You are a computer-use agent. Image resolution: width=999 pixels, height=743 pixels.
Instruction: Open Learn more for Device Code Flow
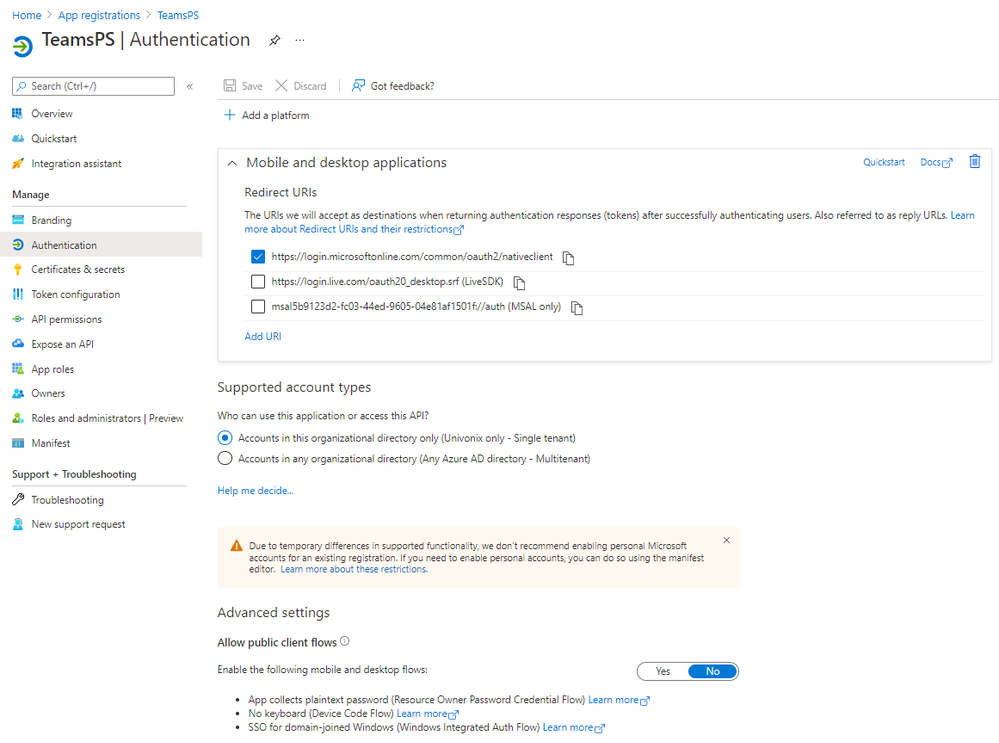pyautogui.click(x=427, y=714)
